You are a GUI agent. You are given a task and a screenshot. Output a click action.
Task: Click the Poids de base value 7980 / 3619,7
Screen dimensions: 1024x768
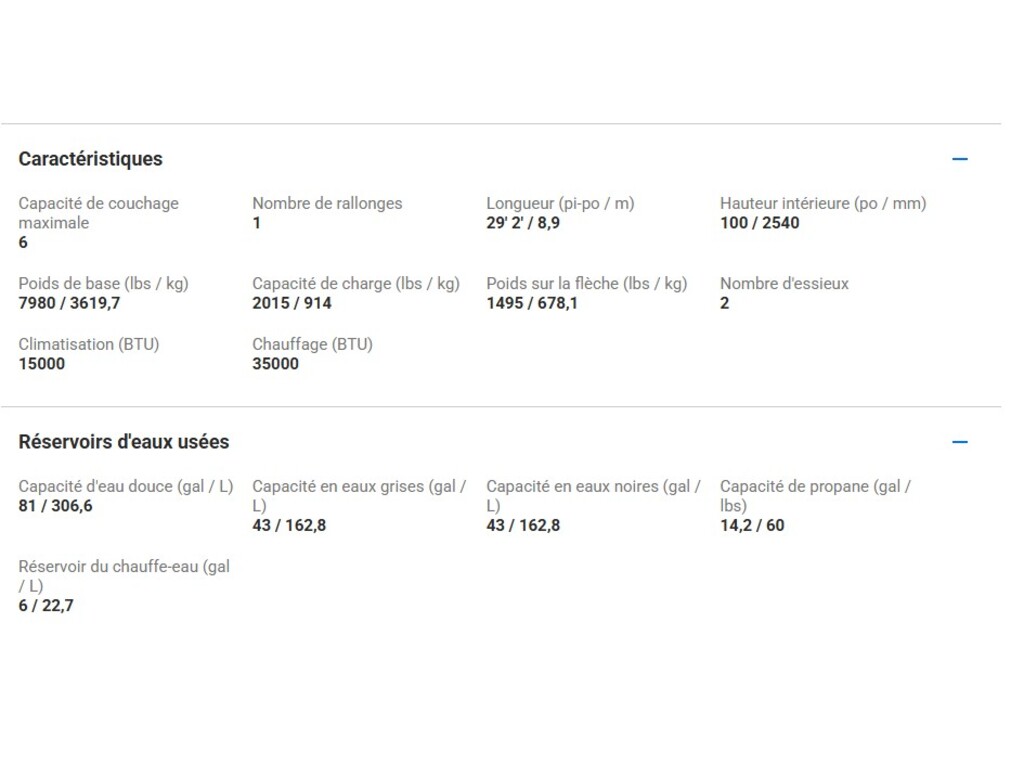click(x=69, y=303)
